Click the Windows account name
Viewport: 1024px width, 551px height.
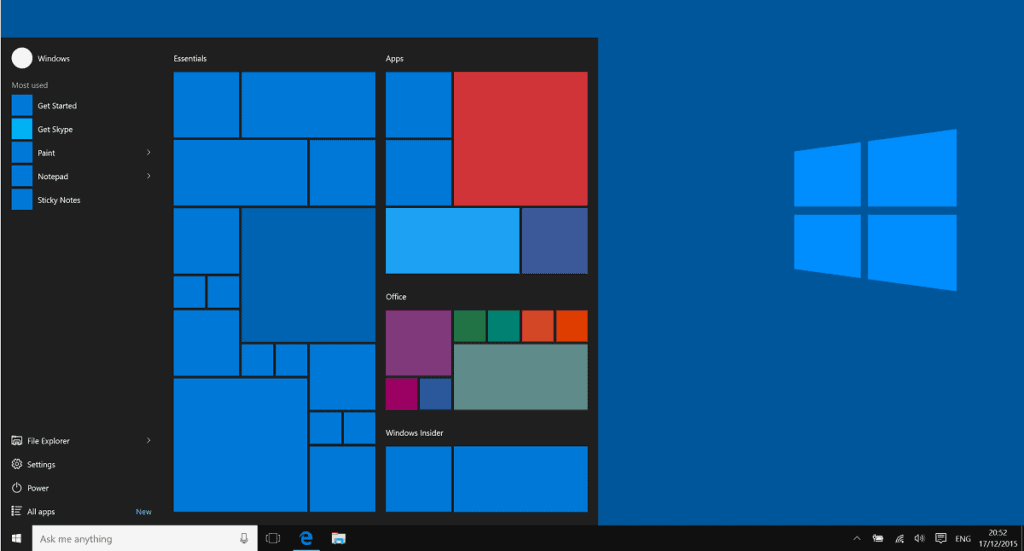(54, 59)
